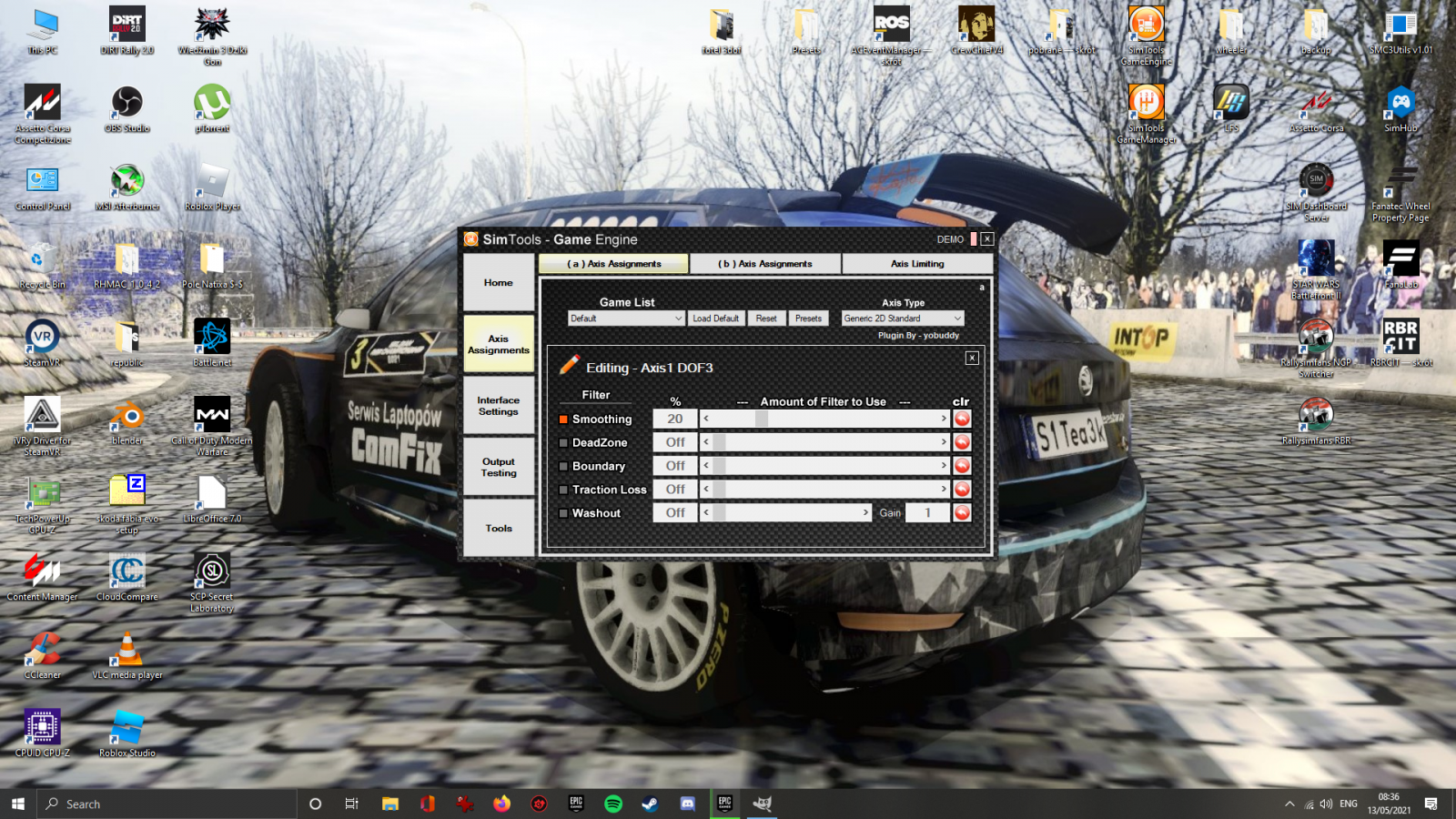Open Roblox Studio desktop icon
Viewport: 1456px width, 819px height.
pos(126,733)
